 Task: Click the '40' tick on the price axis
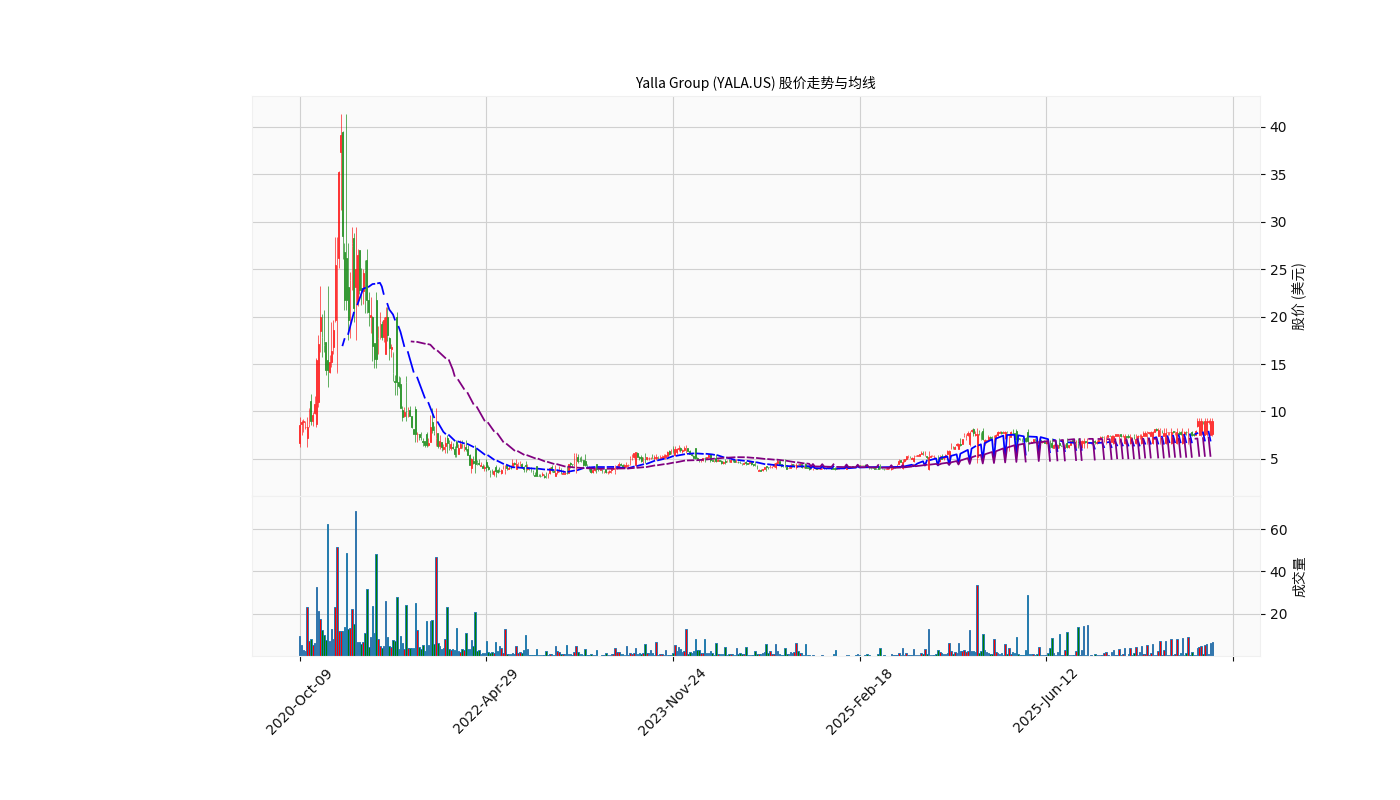(1278, 128)
